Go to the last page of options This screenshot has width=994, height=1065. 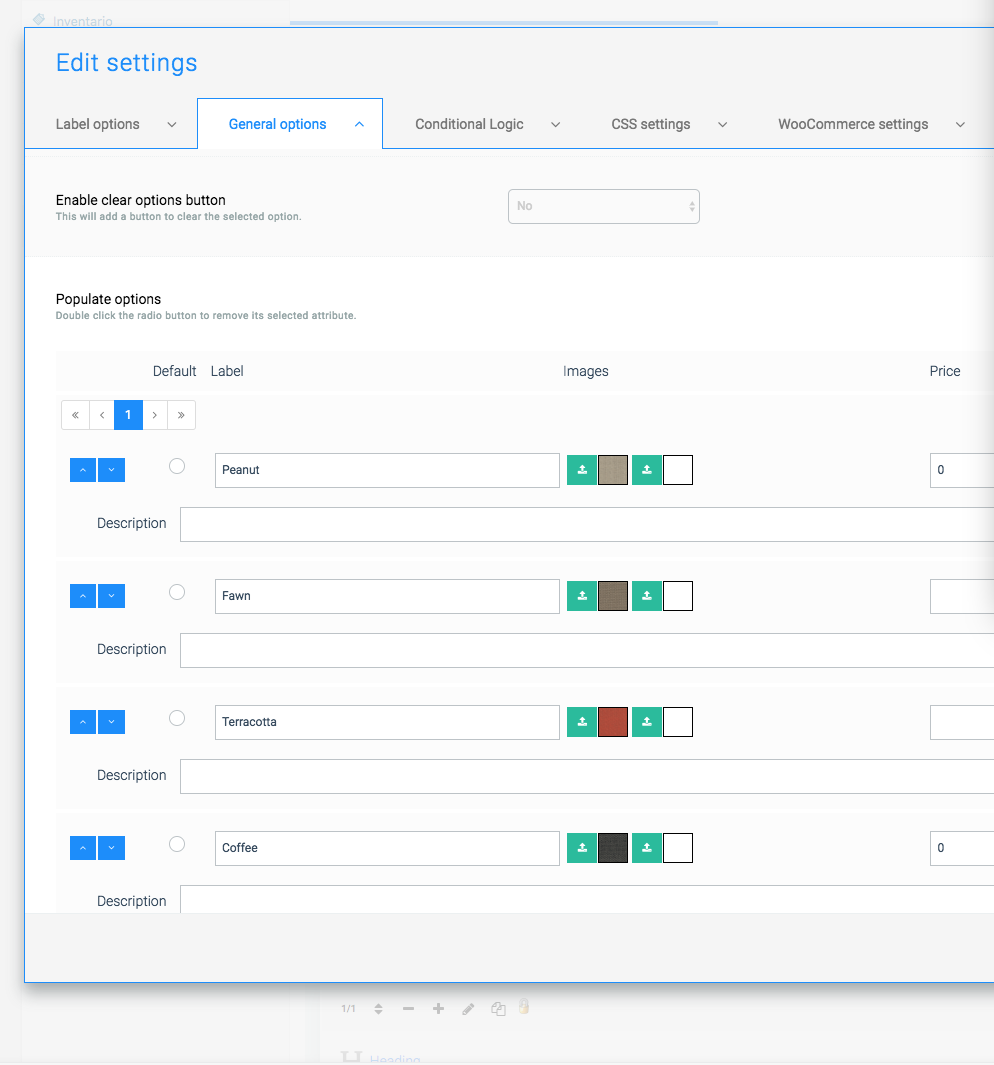coord(181,415)
